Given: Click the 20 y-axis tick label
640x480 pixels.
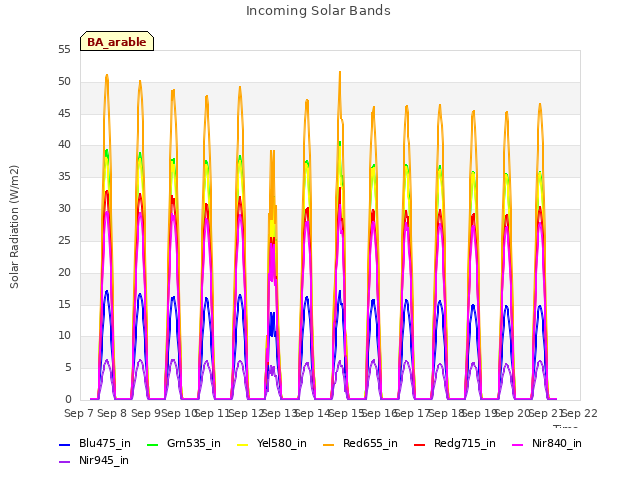Looking at the screenshot, I should pyautogui.click(x=64, y=272).
